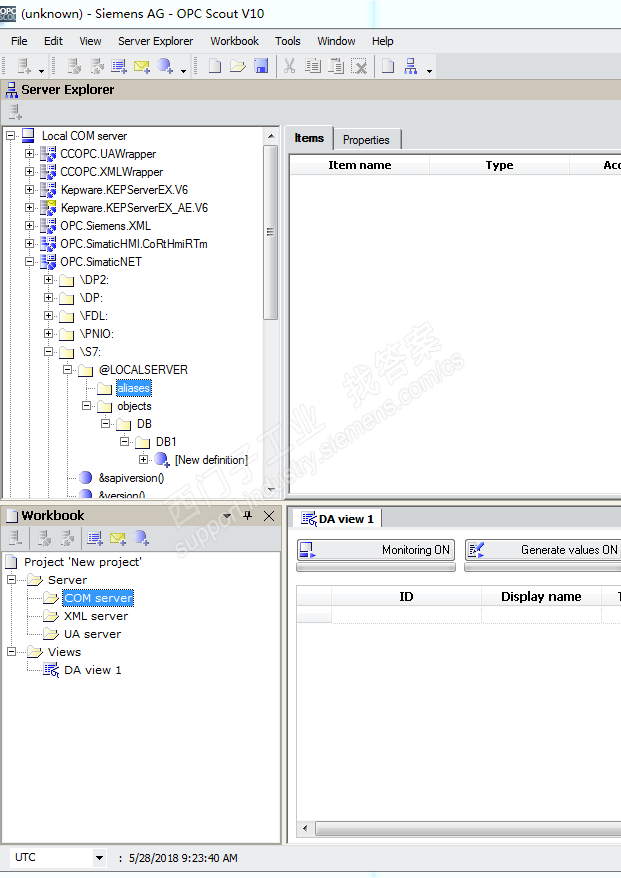The image size is (621, 878).
Task: Collapse the @LOCALSERVER node
Action: pos(67,370)
